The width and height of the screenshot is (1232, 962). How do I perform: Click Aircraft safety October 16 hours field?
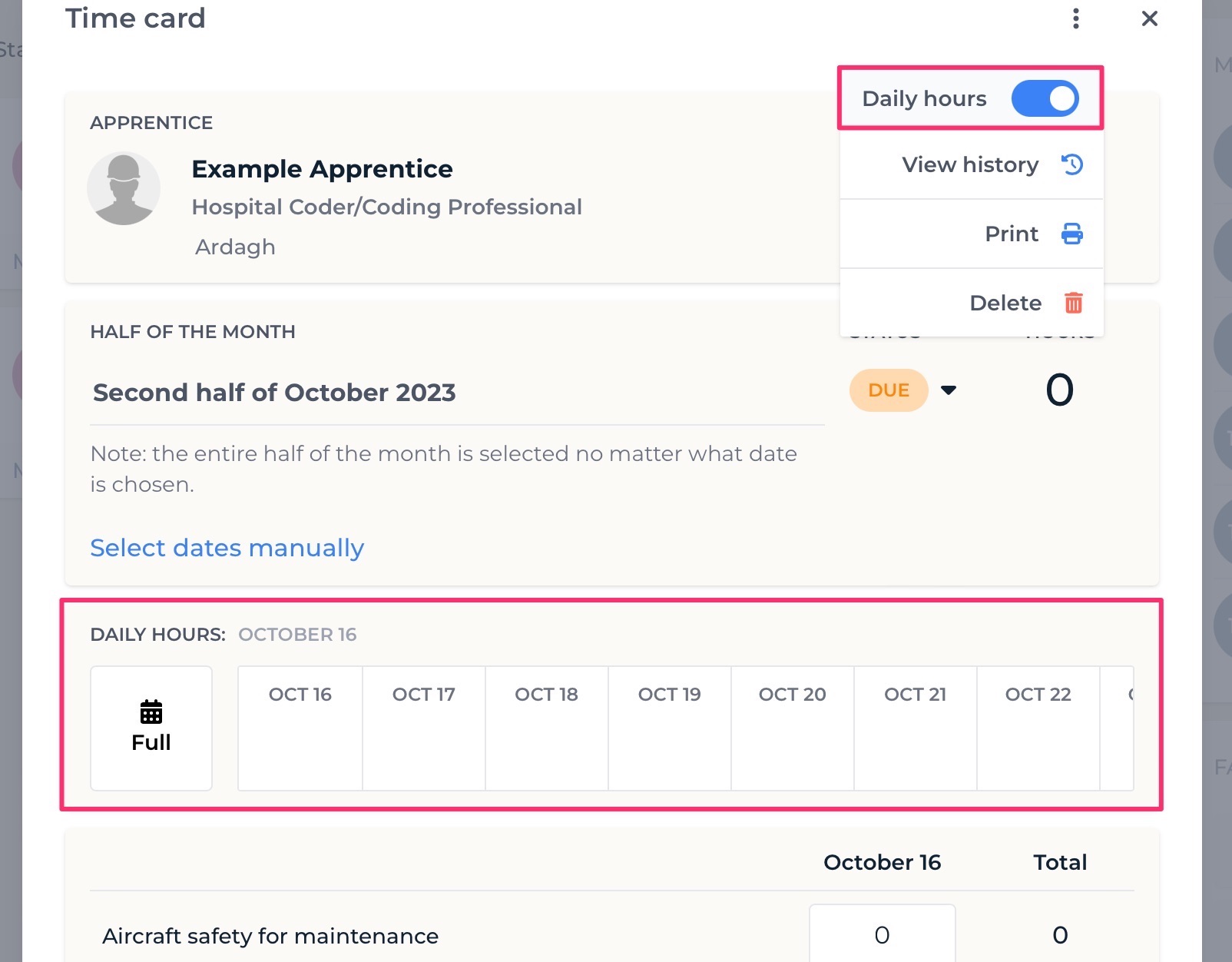882,934
